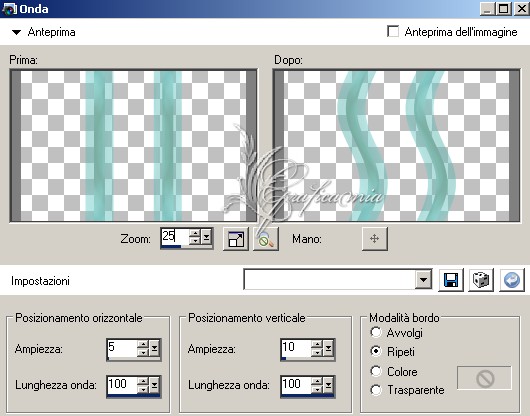Click the Mano pan crosshair button

[374, 239]
